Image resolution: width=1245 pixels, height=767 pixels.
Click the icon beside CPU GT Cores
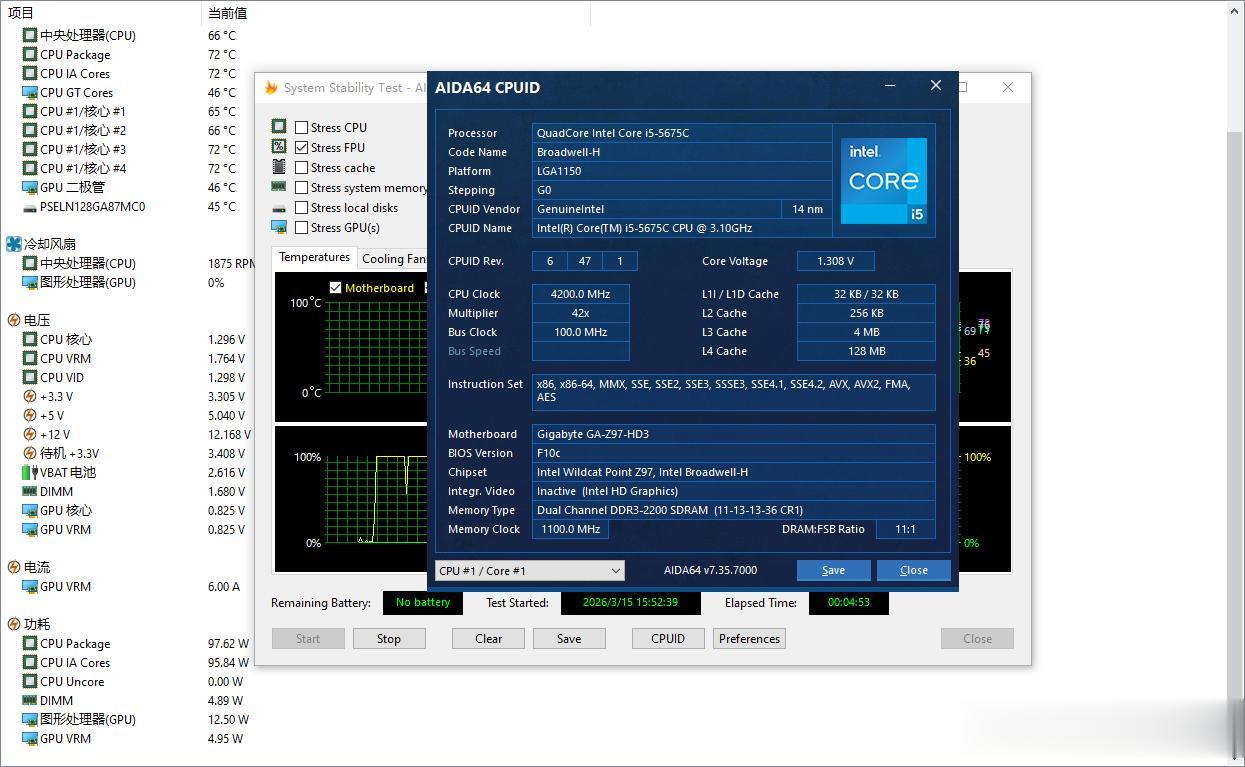(x=30, y=92)
